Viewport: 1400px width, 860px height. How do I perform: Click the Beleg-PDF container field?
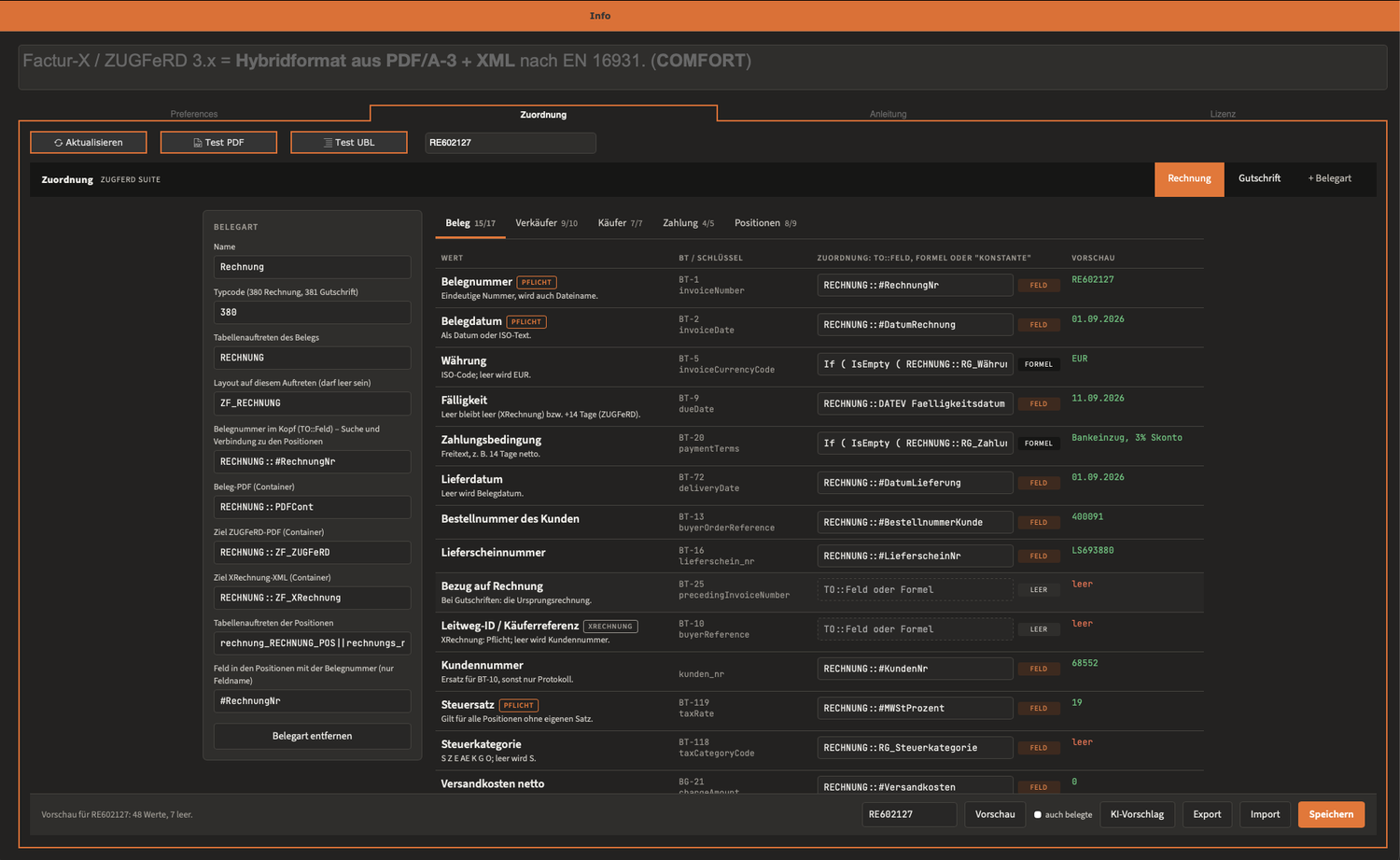click(x=312, y=507)
